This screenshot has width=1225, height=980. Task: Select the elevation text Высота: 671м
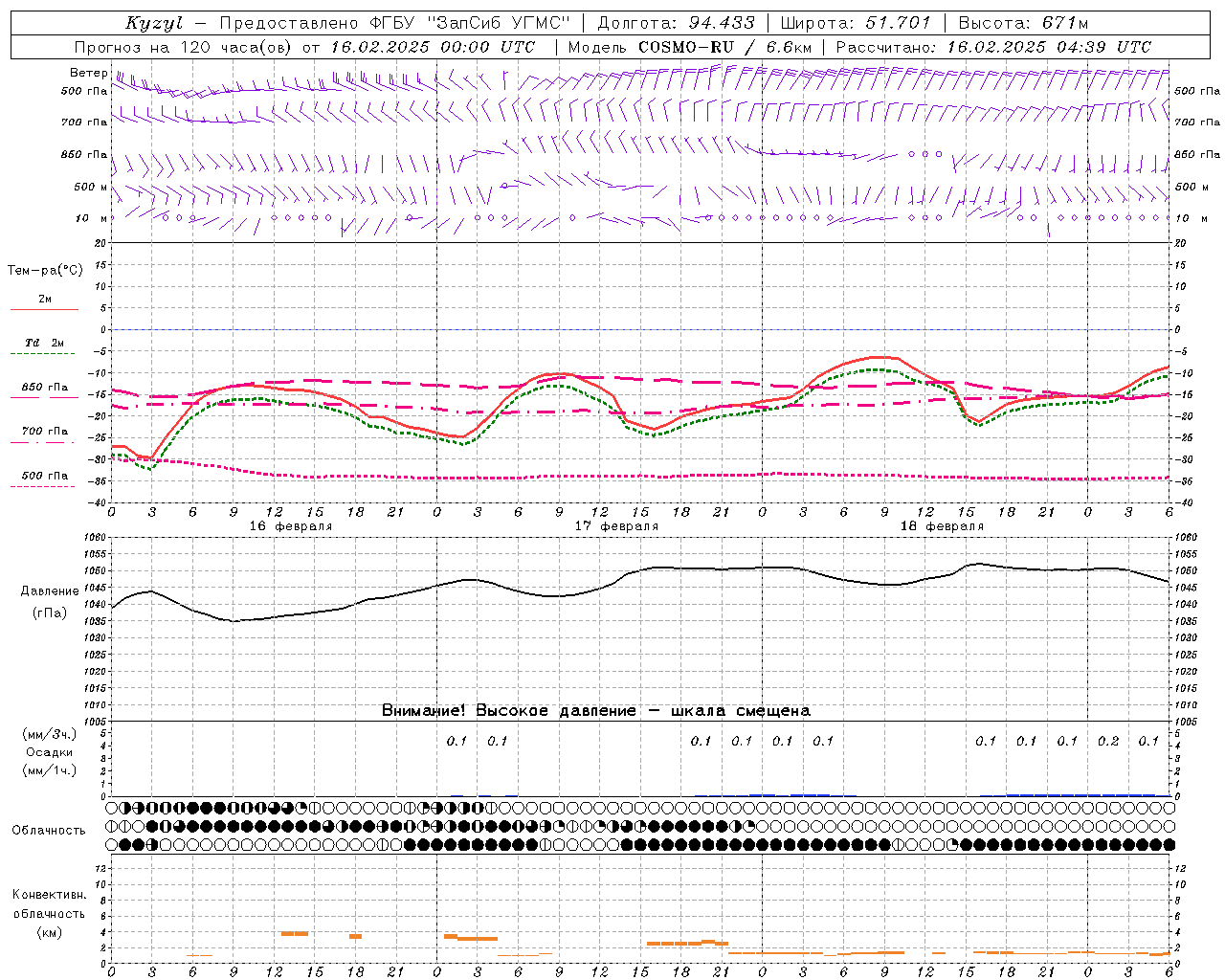click(1023, 23)
